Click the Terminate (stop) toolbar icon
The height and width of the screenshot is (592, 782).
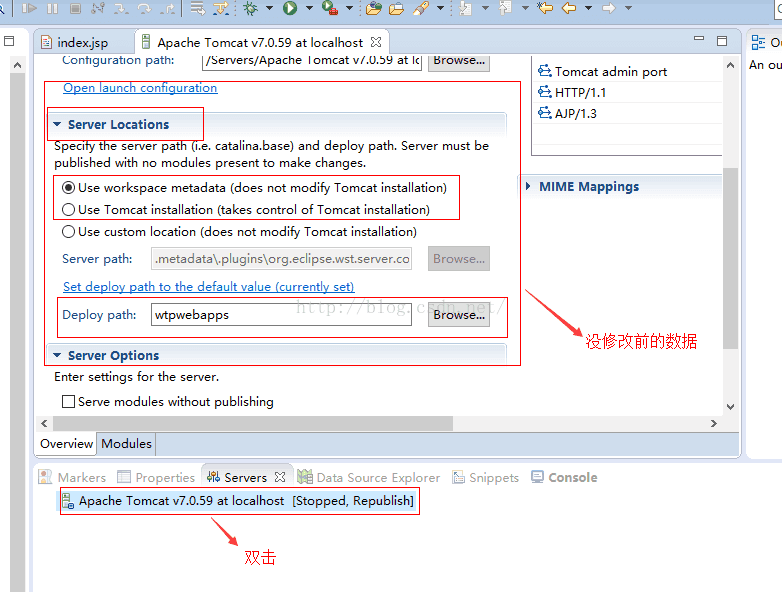75,8
